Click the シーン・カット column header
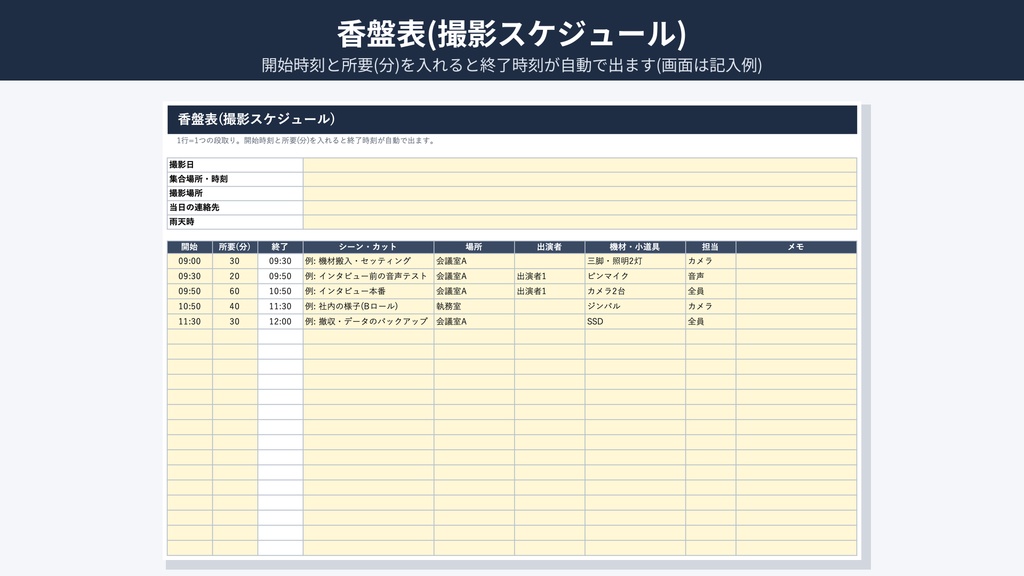This screenshot has height=576, width=1024. [x=368, y=247]
